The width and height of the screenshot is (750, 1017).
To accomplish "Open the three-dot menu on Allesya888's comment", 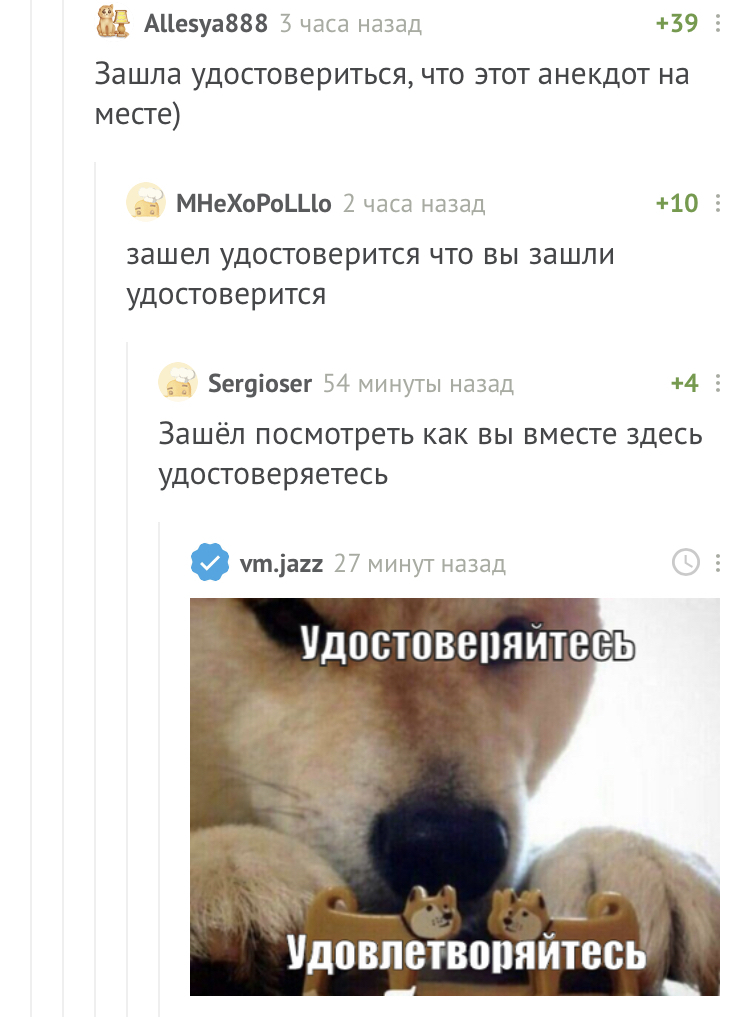I will tap(718, 23).
